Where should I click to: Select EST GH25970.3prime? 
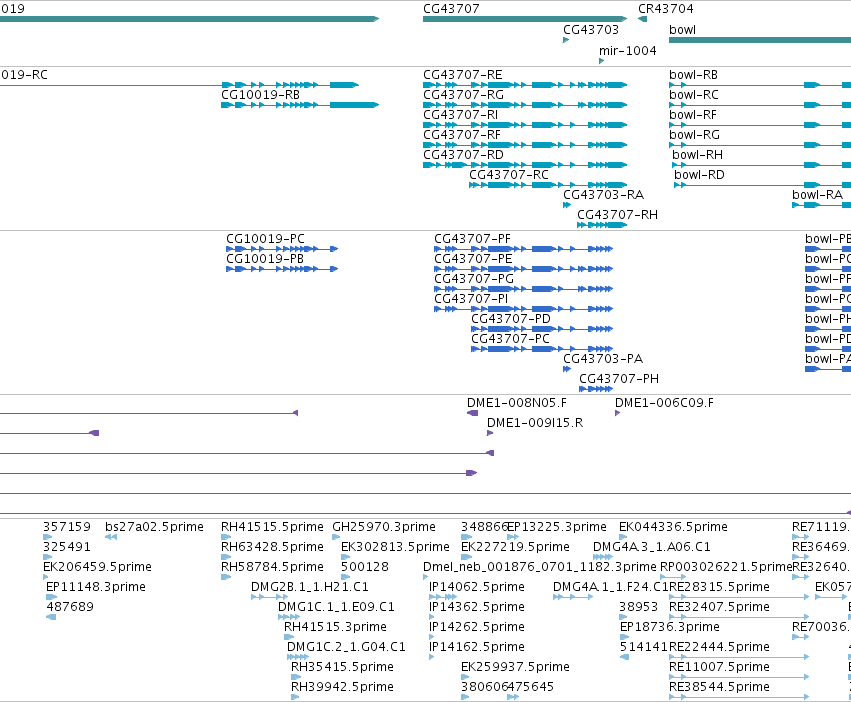pyautogui.click(x=384, y=527)
